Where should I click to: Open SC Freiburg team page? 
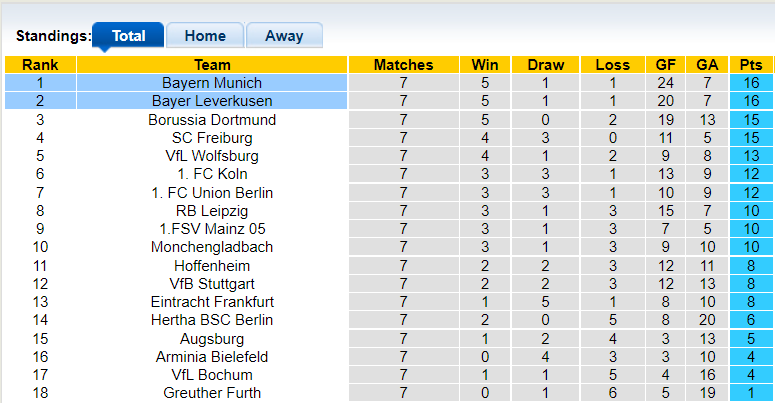pos(212,138)
